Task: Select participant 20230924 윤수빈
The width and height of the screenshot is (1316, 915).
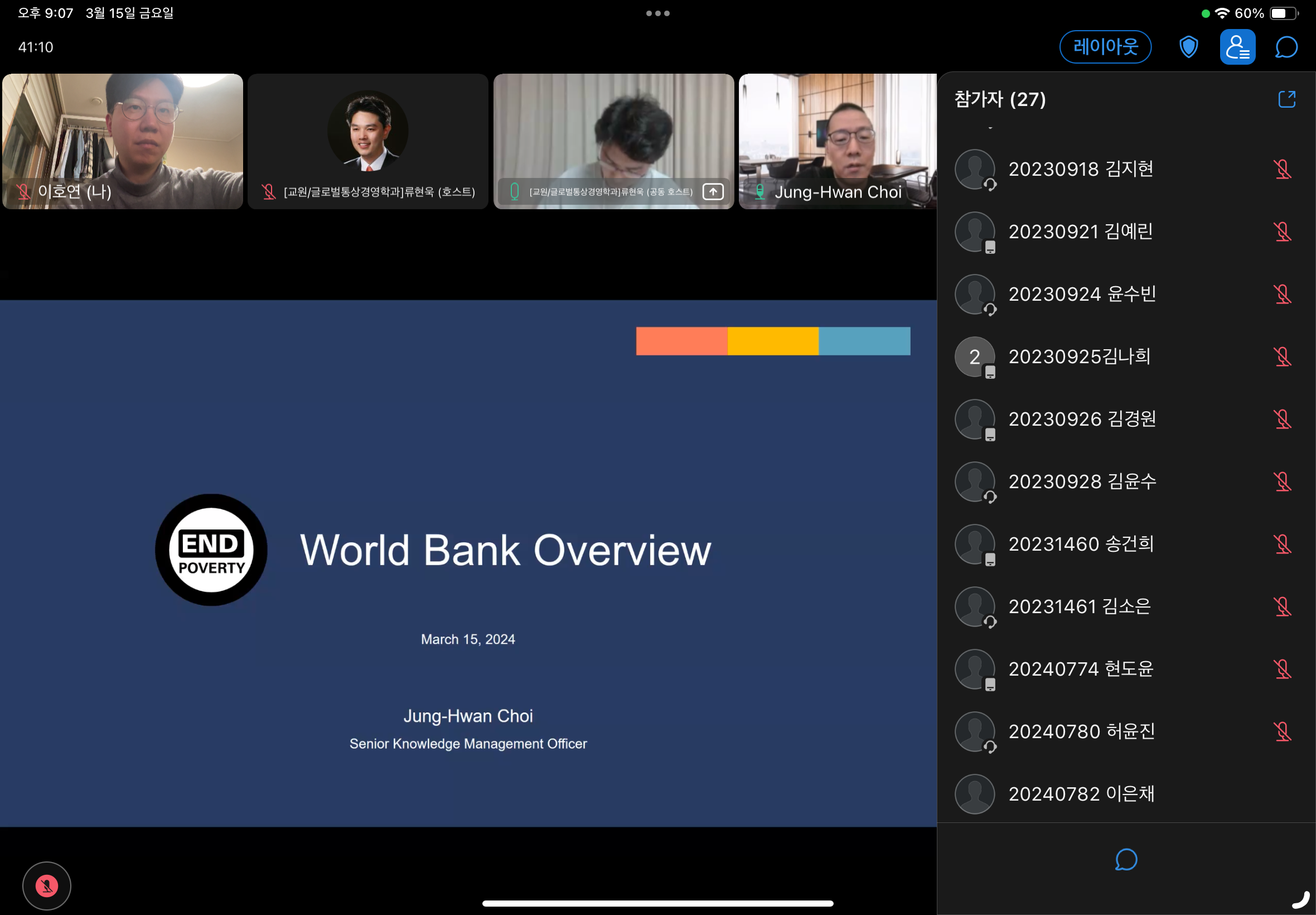Action: pyautogui.click(x=1126, y=294)
